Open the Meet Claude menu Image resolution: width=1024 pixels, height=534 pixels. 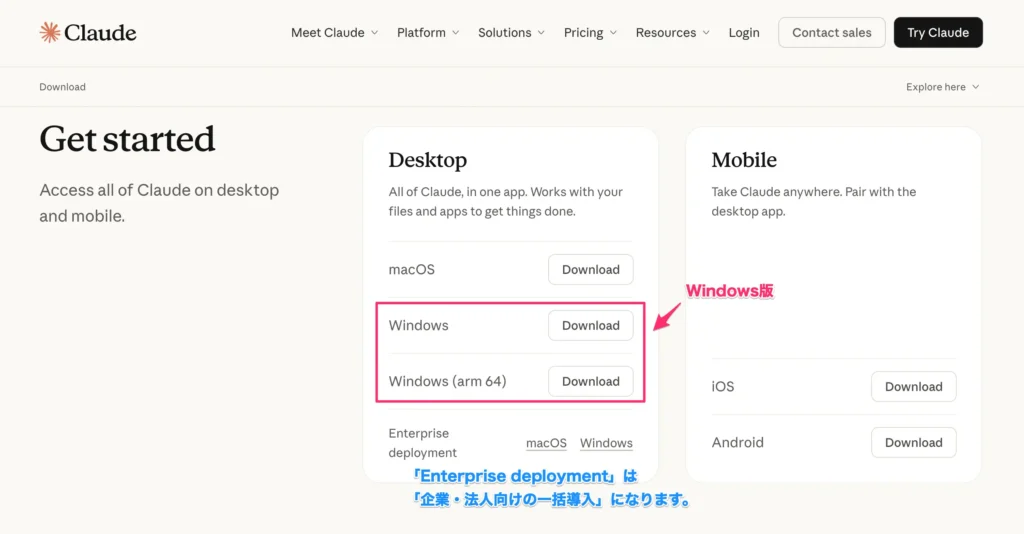coord(334,33)
